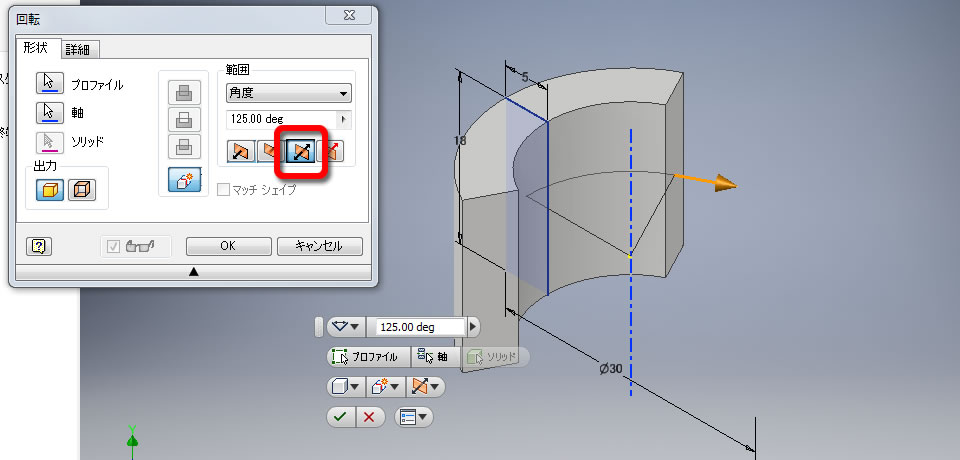Open the arrow flyout beside the dialog angle field
The image size is (960, 460).
[x=344, y=119]
